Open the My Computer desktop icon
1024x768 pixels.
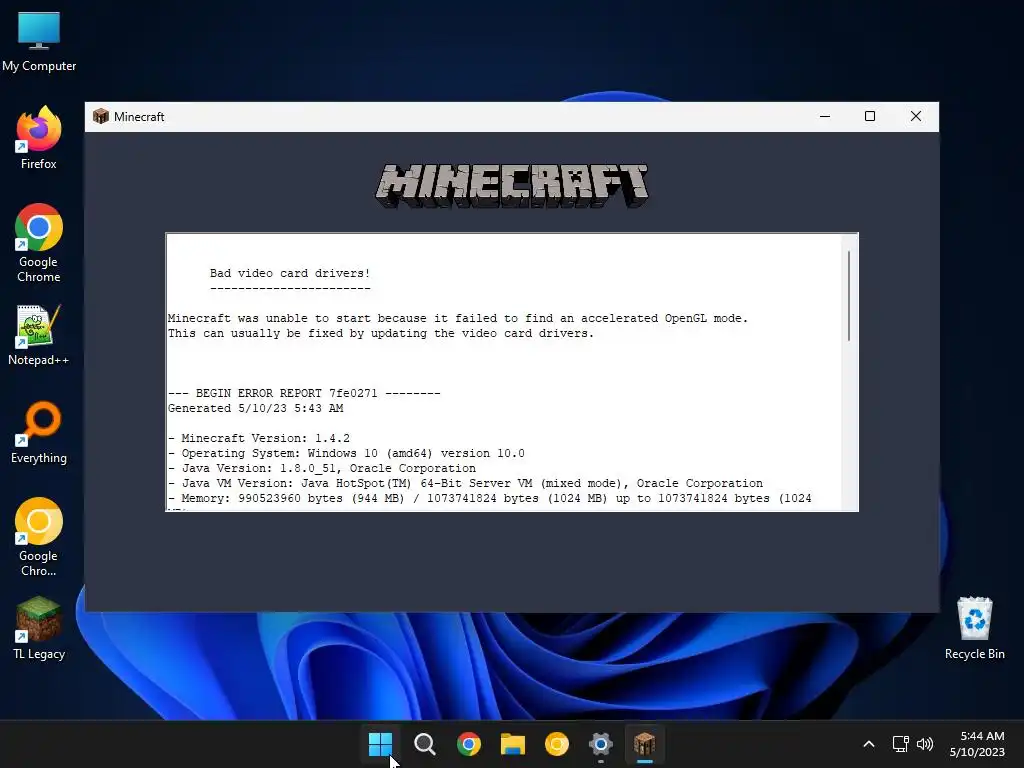39,41
